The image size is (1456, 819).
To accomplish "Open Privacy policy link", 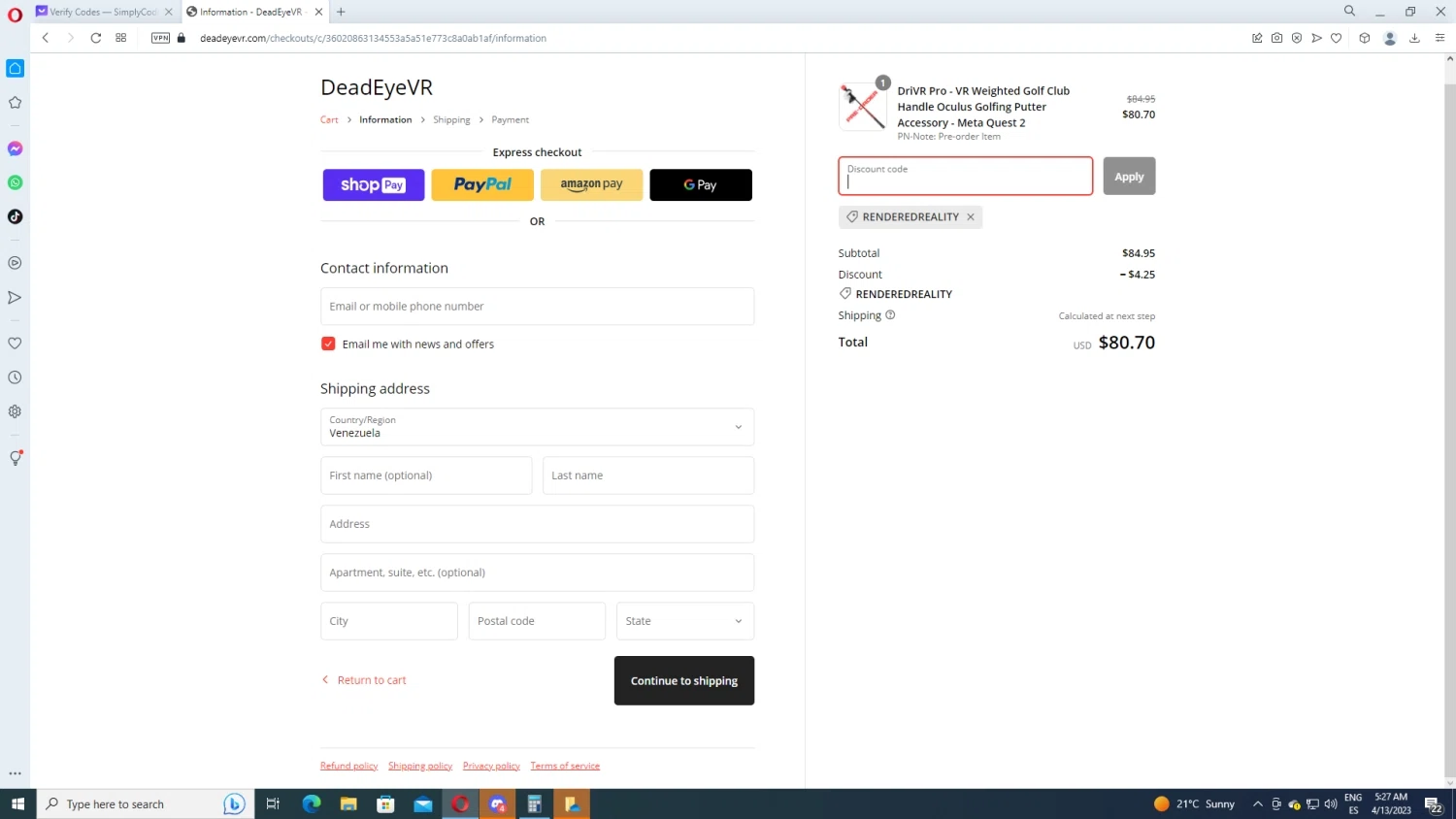I will [x=491, y=766].
